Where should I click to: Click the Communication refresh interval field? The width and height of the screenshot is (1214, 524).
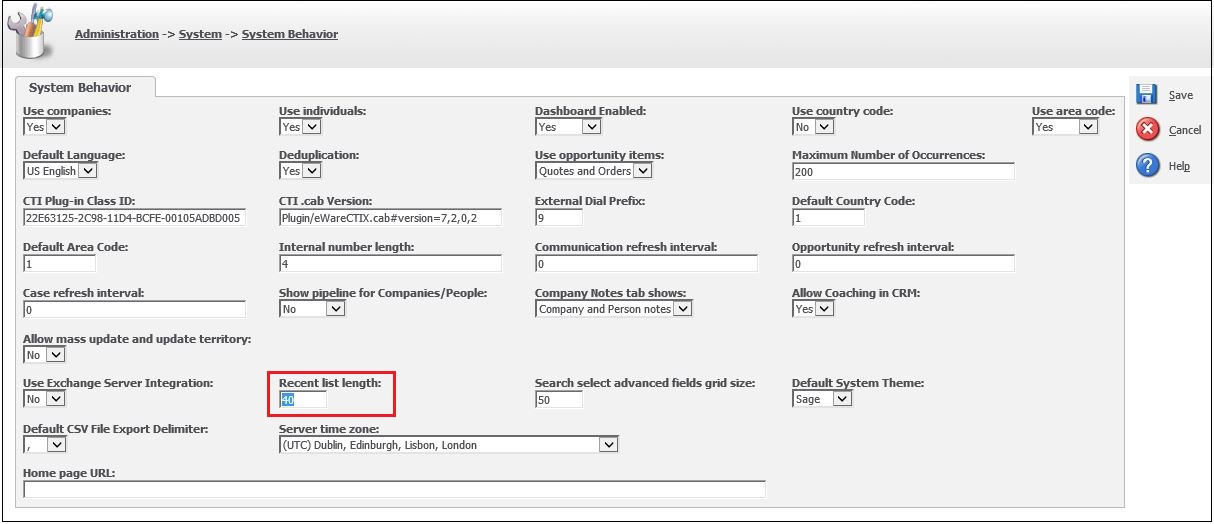pyautogui.click(x=646, y=263)
